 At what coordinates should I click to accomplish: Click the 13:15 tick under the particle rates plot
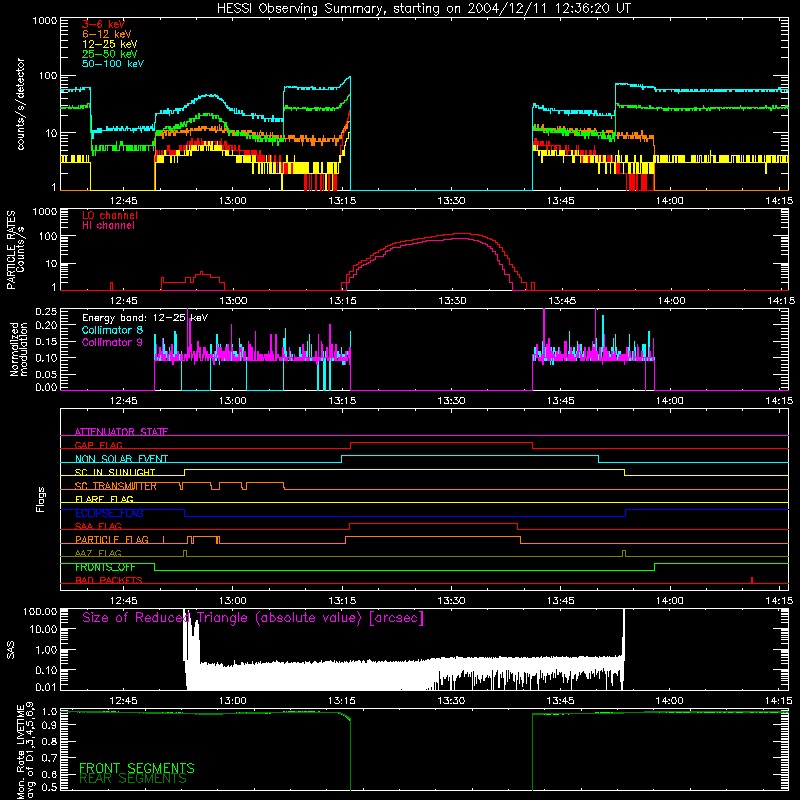tap(342, 301)
